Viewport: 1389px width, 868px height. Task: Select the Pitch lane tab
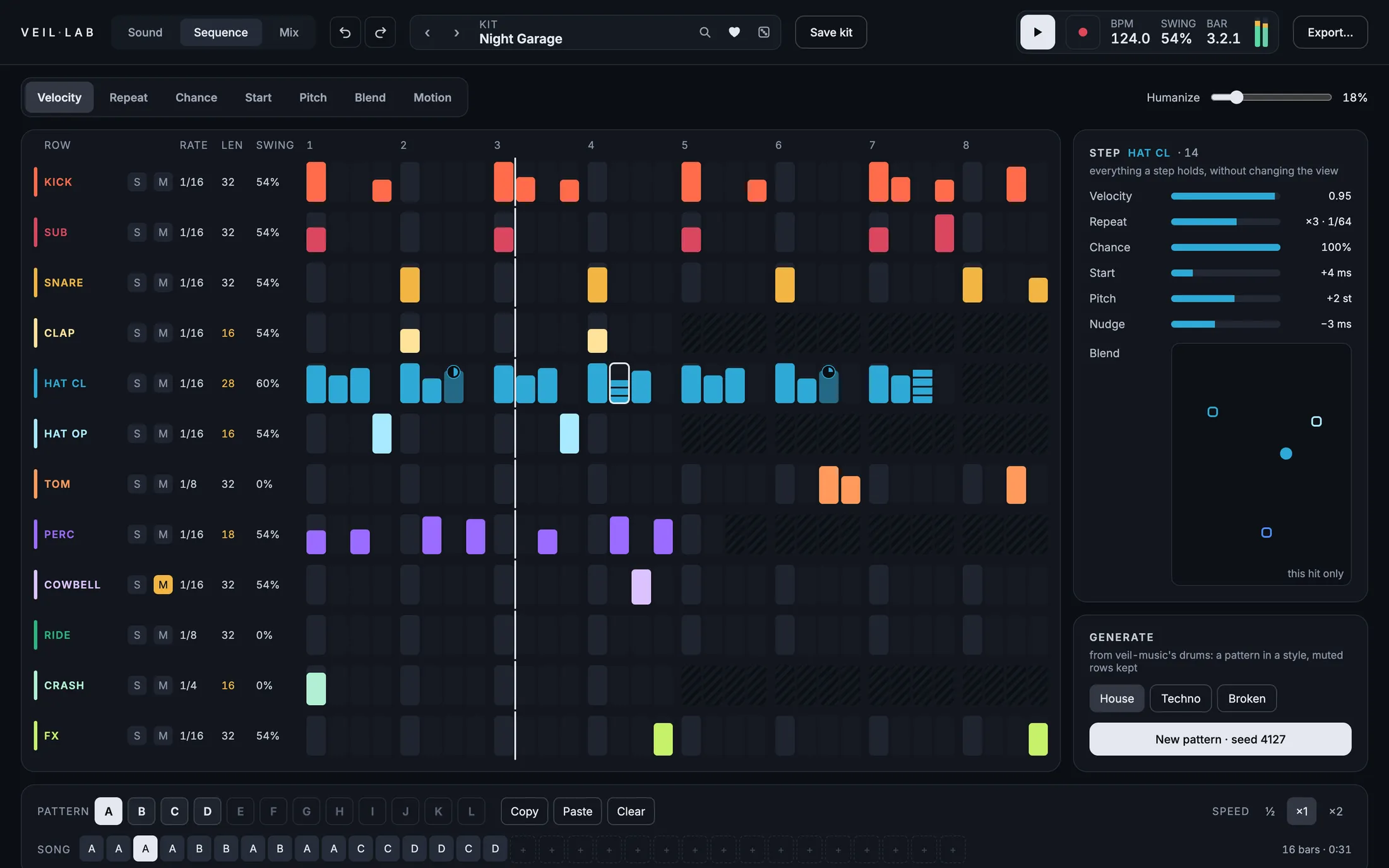coord(313,97)
